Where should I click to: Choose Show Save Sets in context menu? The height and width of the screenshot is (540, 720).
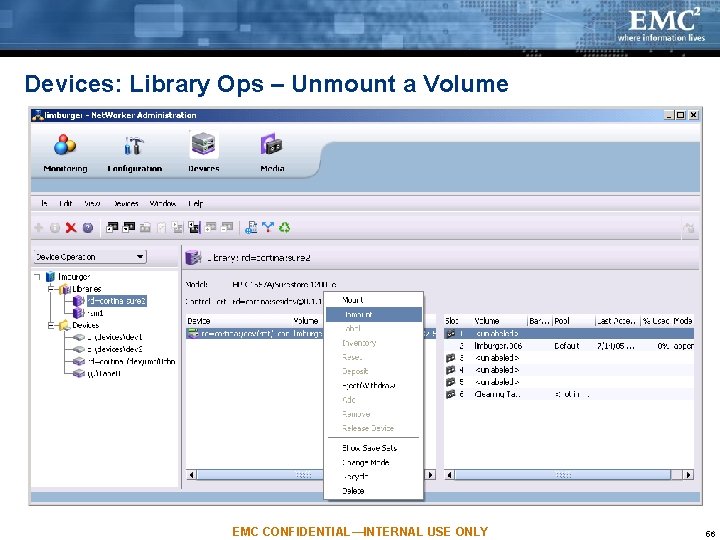pos(374,448)
